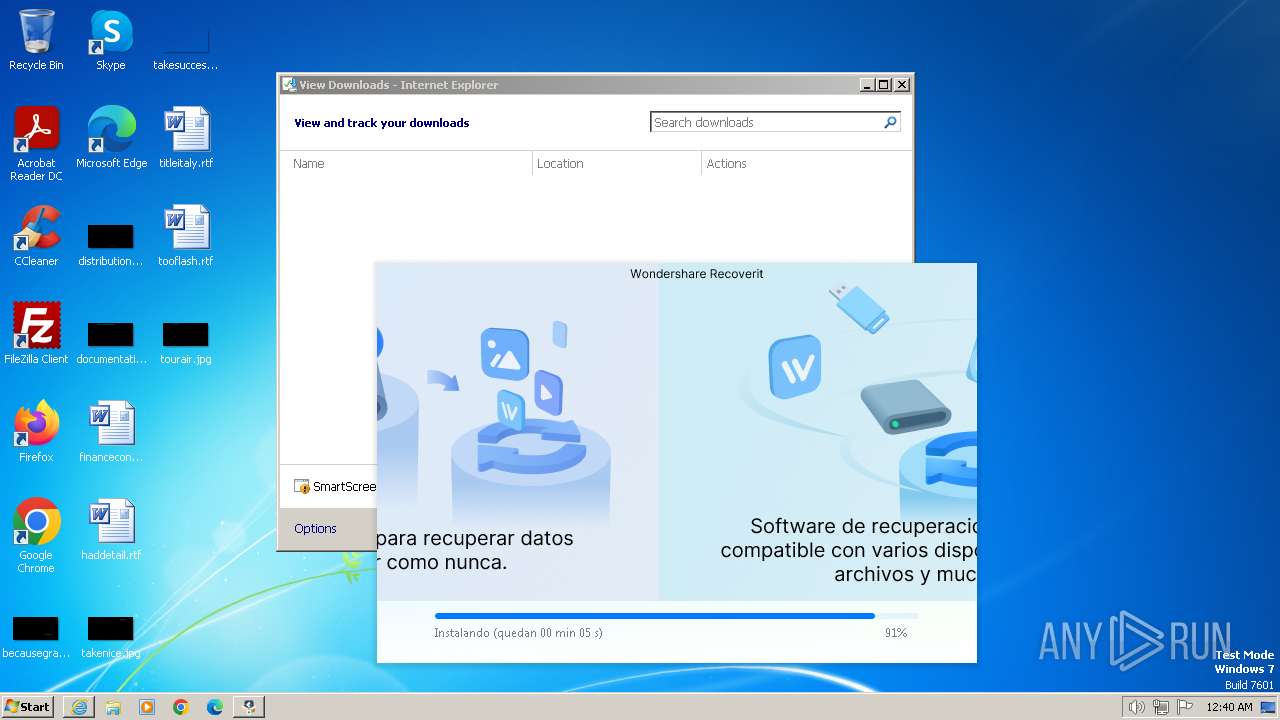Click the Actions column header
Screen dimensions: 1280x720
click(x=806, y=163)
